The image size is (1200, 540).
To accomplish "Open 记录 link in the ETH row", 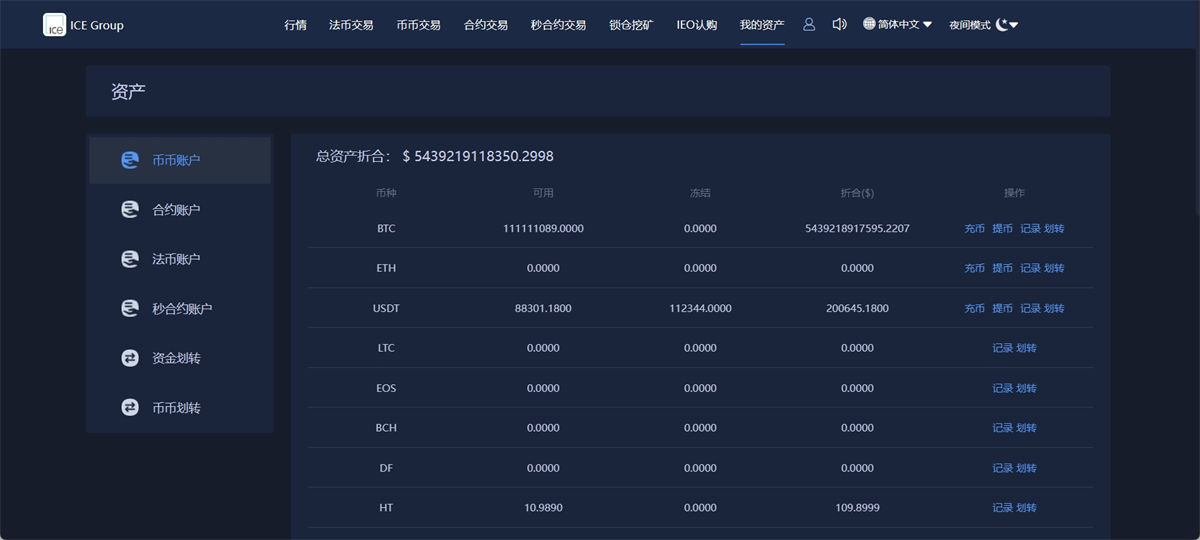I will tap(1030, 269).
